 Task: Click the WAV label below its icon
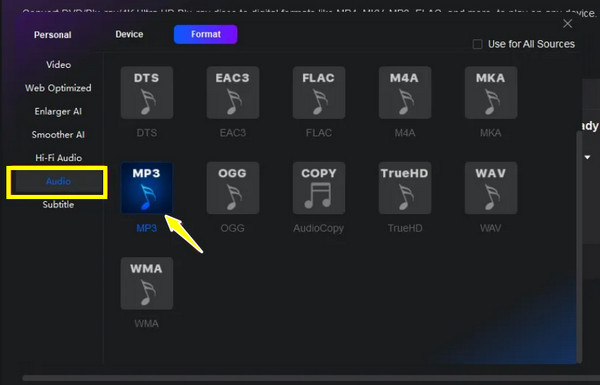[x=491, y=228]
